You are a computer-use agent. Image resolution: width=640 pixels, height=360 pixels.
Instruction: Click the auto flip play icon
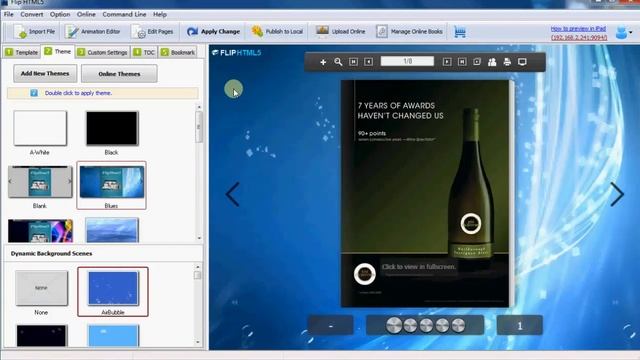[477, 62]
